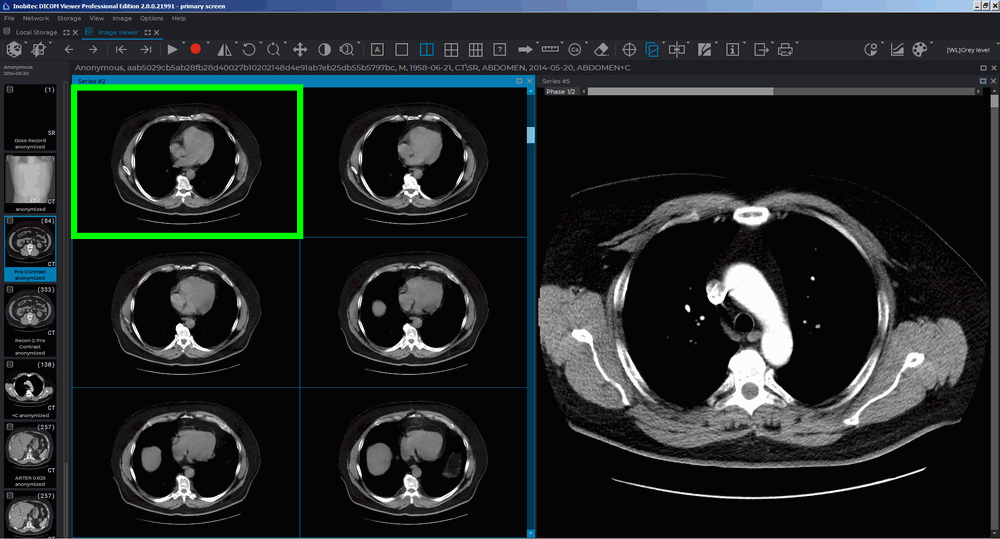1000x539 pixels.
Task: Open the image split alignment tool
Action: point(677,49)
